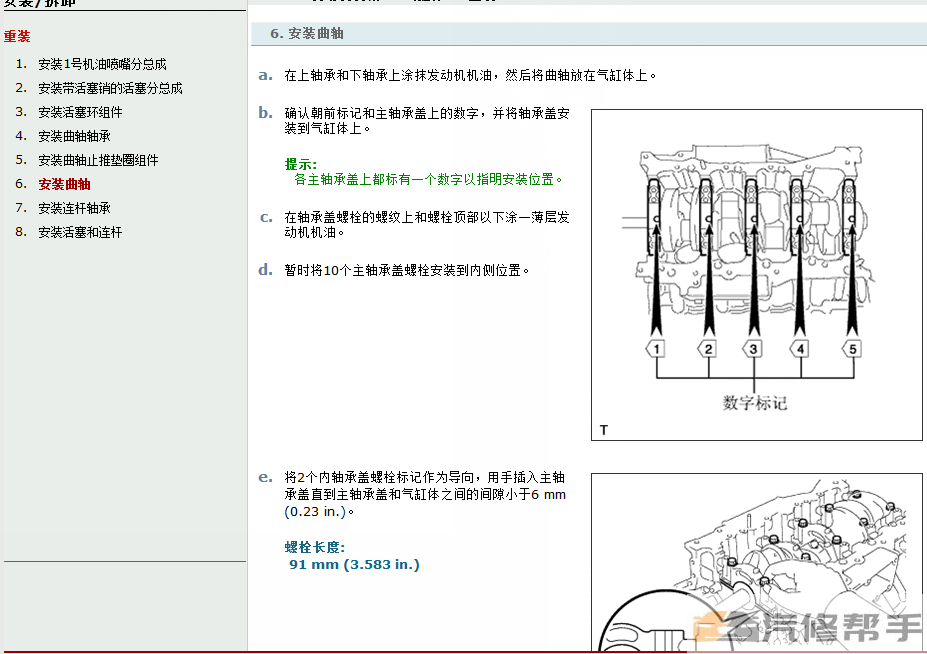Click step c text about 轴承盖螺栓的螺纹
This screenshot has height=654, width=927.
pos(427,225)
